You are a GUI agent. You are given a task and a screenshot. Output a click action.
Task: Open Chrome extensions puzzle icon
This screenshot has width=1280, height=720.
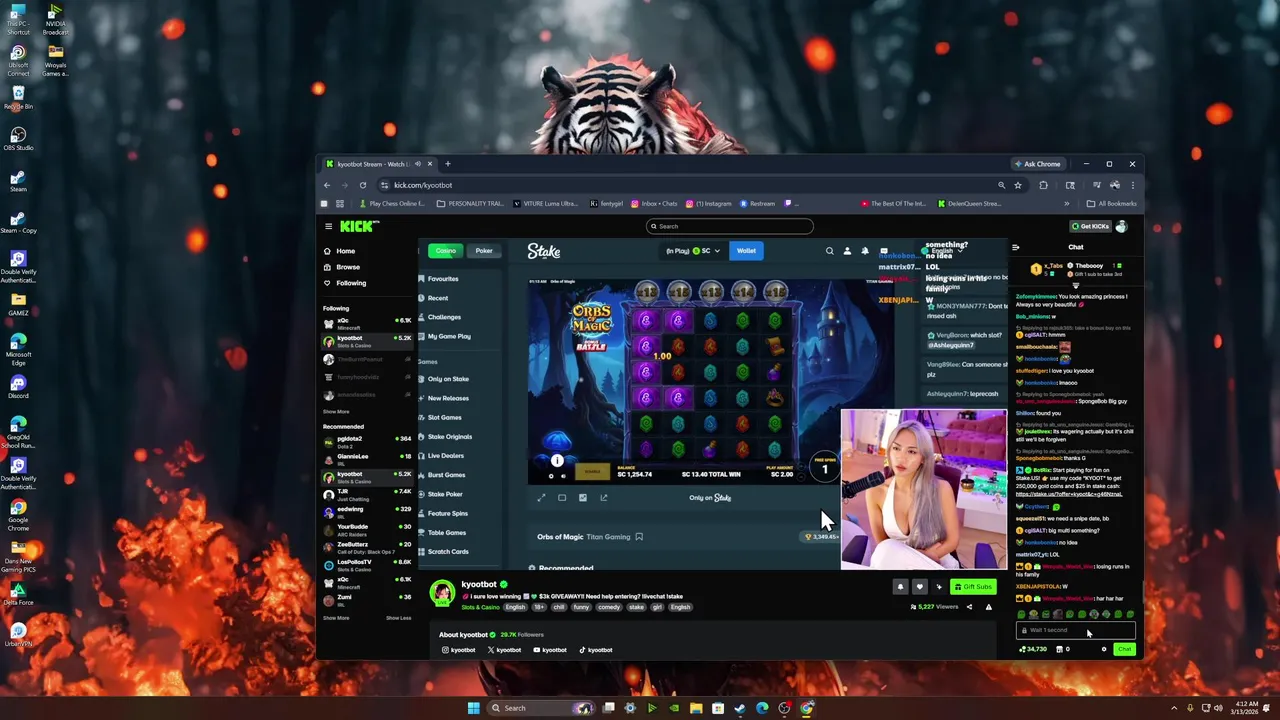click(1043, 185)
